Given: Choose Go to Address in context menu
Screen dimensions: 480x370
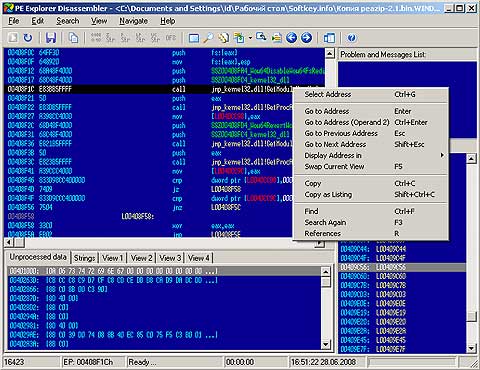Looking at the screenshot, I should point(370,111).
